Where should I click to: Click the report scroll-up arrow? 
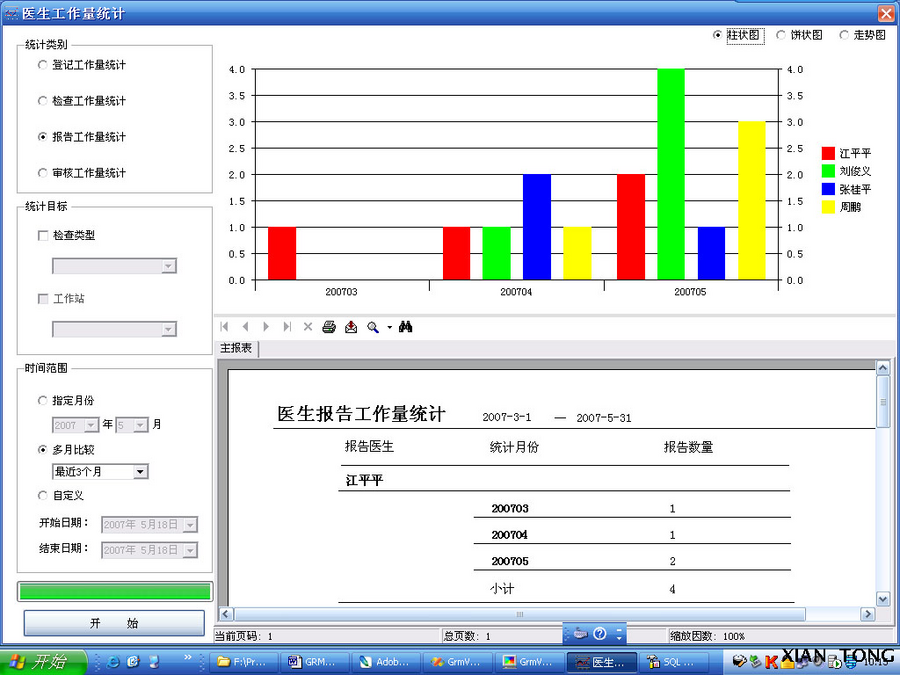click(x=883, y=367)
